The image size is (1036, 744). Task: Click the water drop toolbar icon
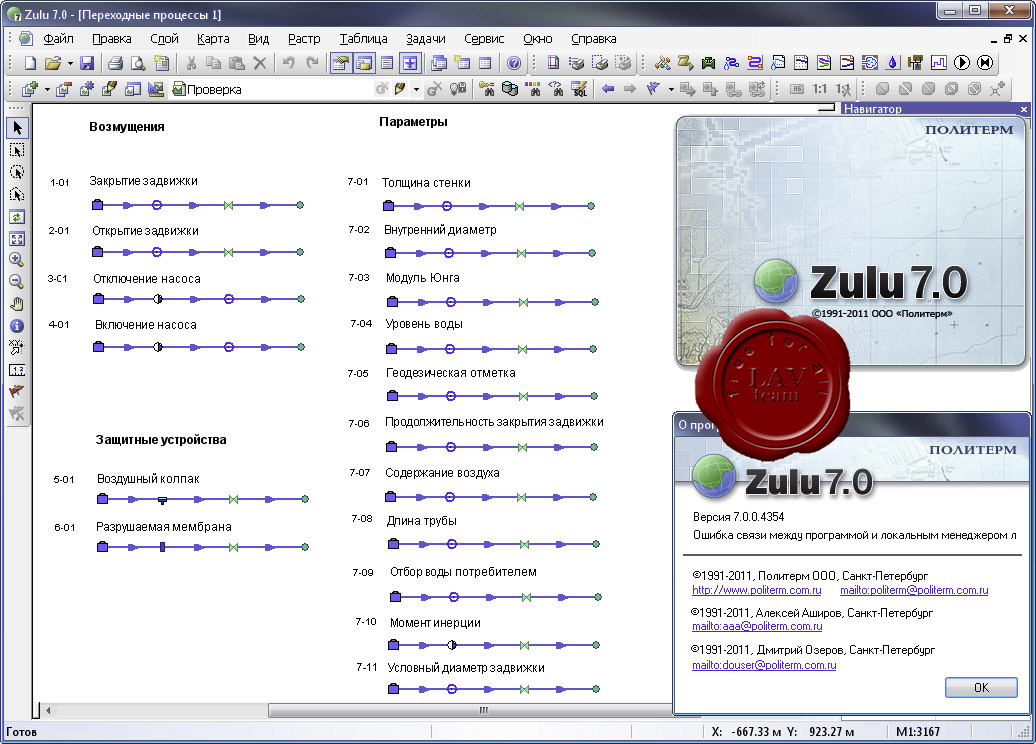pyautogui.click(x=893, y=63)
